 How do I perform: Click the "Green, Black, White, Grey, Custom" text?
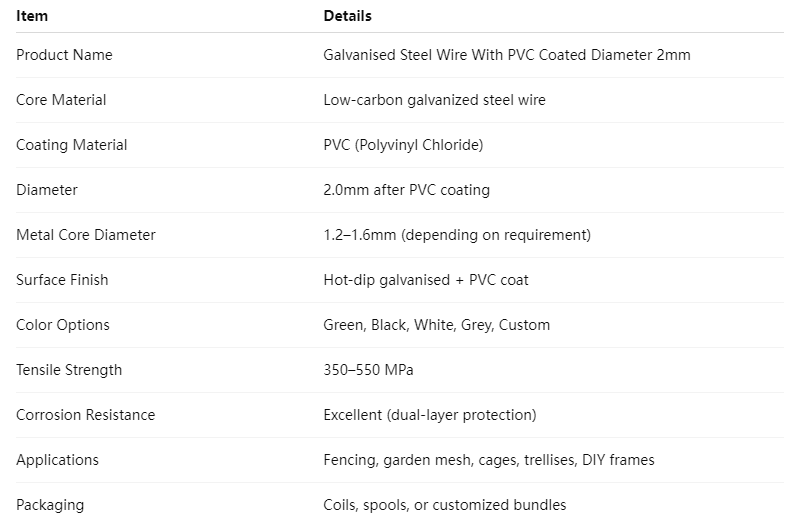436,325
